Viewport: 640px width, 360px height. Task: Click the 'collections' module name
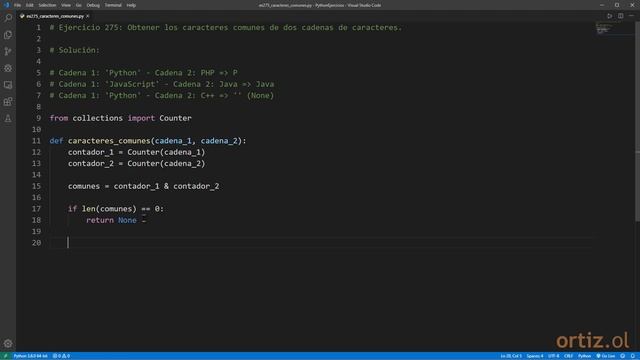[x=98, y=118]
